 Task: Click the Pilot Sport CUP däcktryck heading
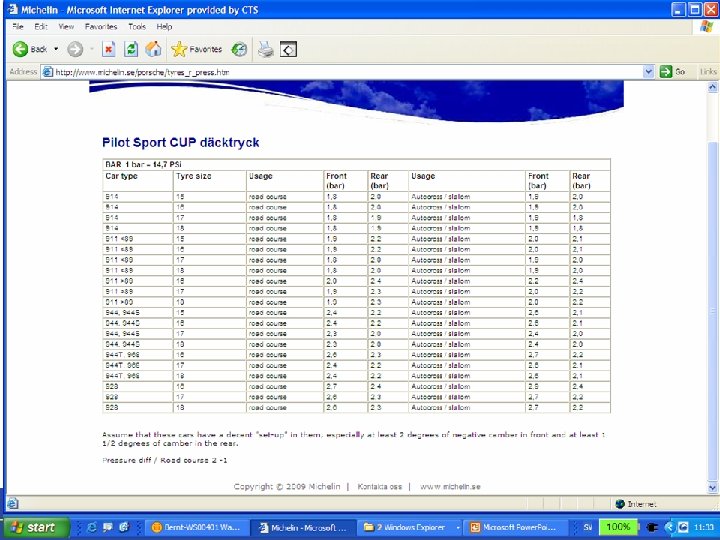click(180, 142)
